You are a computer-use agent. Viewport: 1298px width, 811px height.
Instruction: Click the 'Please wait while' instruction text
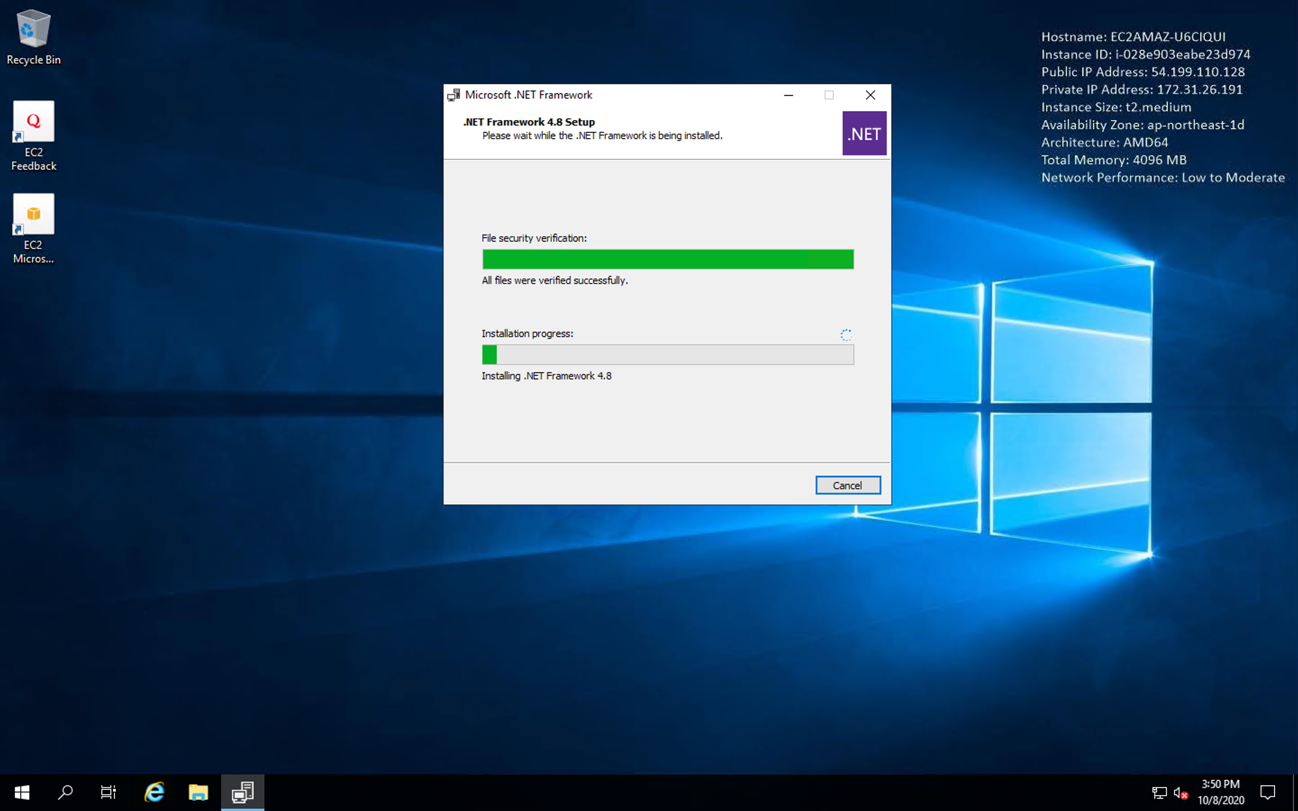click(602, 135)
